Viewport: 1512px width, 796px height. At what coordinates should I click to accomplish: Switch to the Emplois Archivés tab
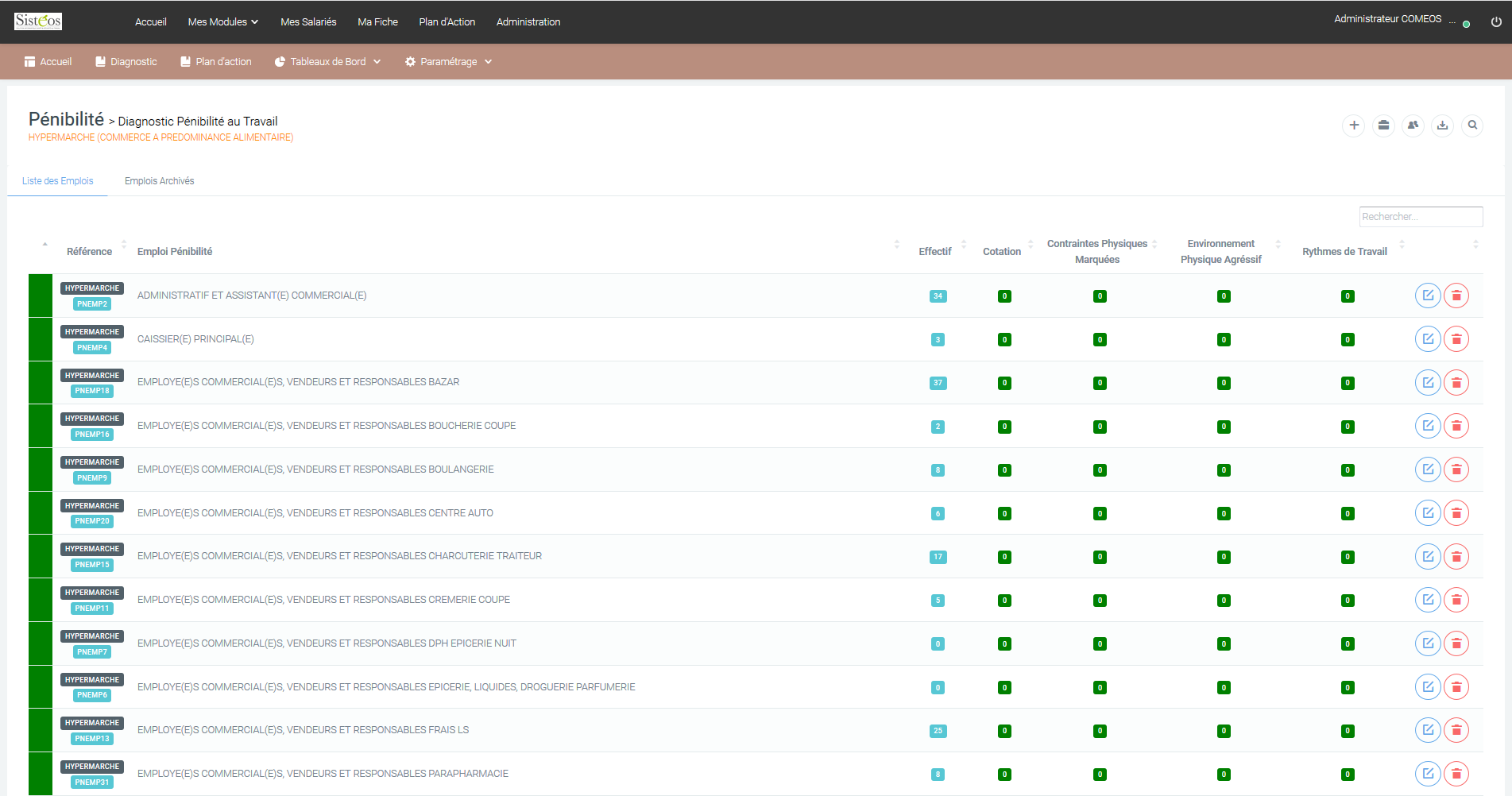click(160, 181)
